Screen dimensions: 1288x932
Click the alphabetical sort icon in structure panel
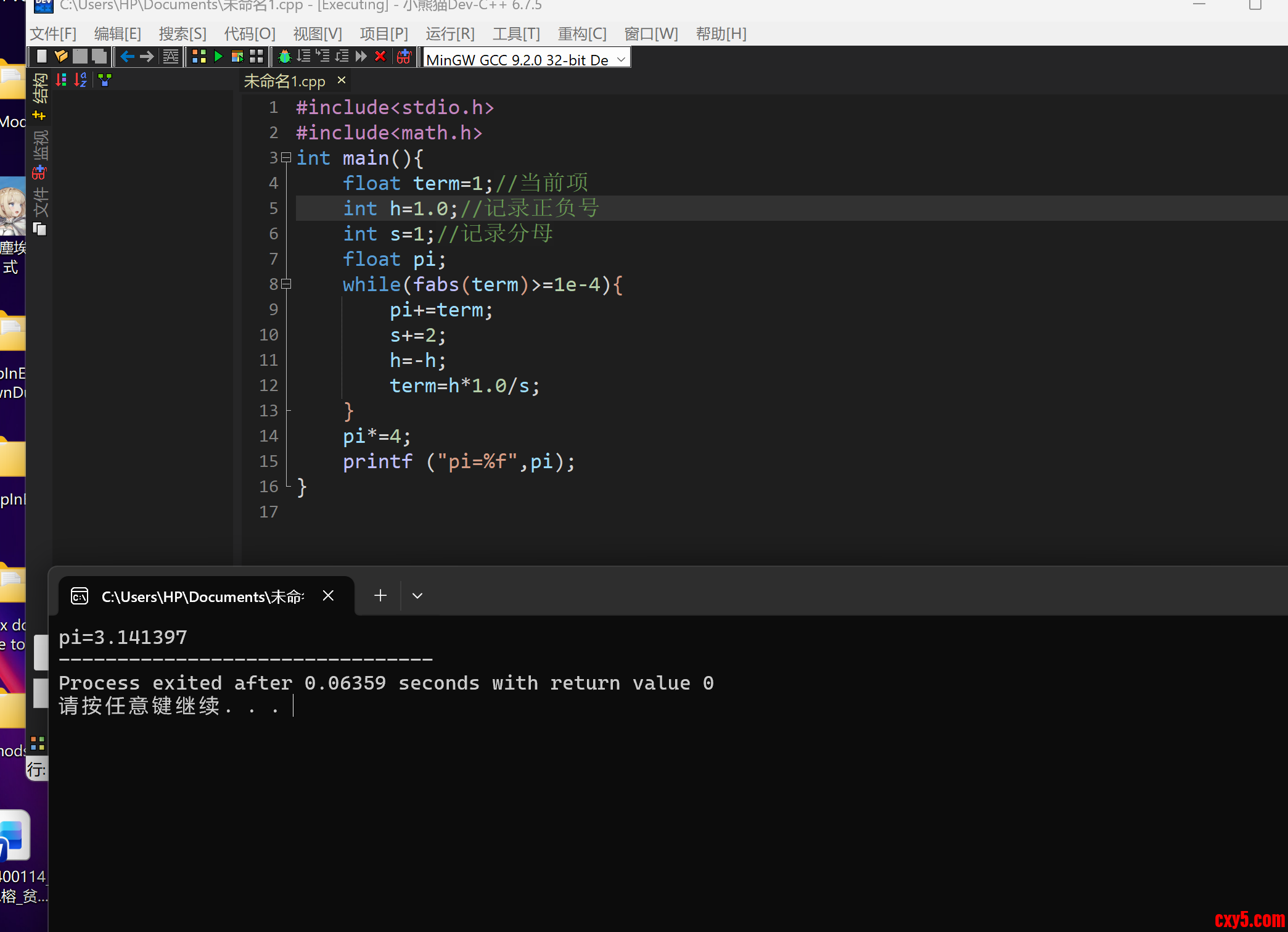[81, 80]
